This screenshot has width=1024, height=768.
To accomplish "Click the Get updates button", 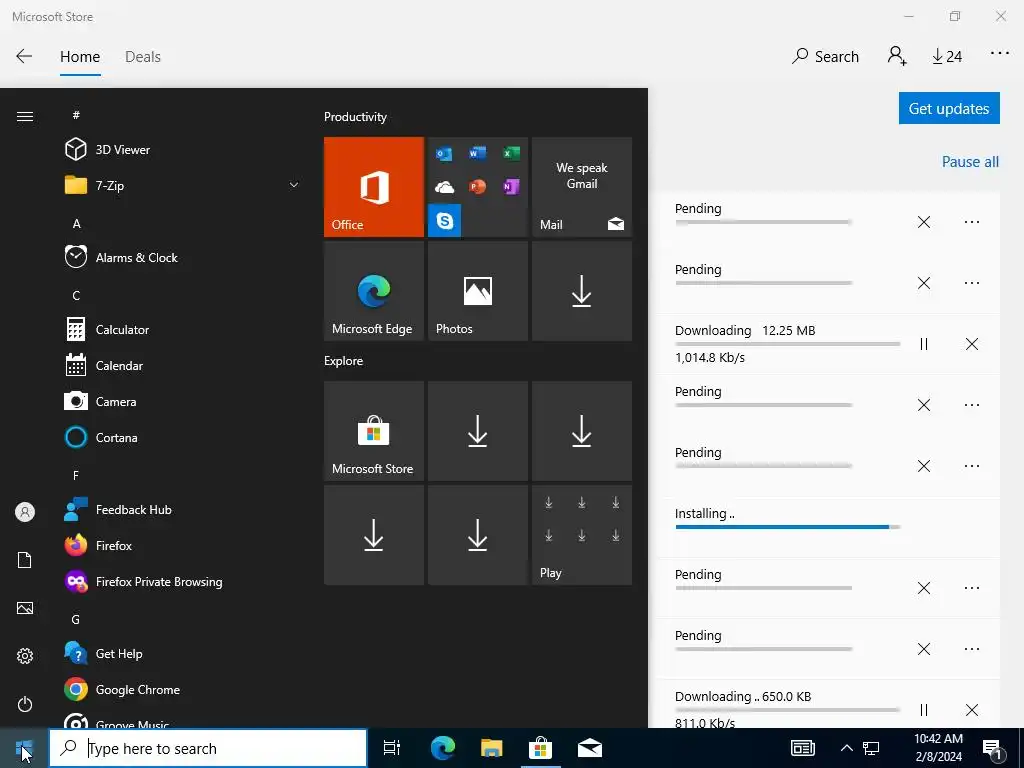I will tap(949, 108).
